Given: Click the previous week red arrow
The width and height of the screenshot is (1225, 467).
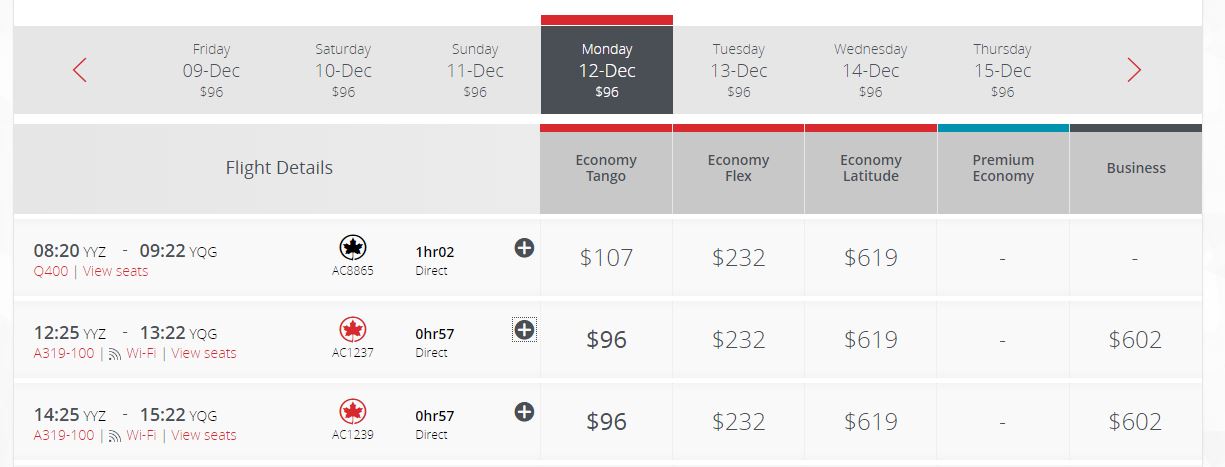Looking at the screenshot, I should coord(80,70).
